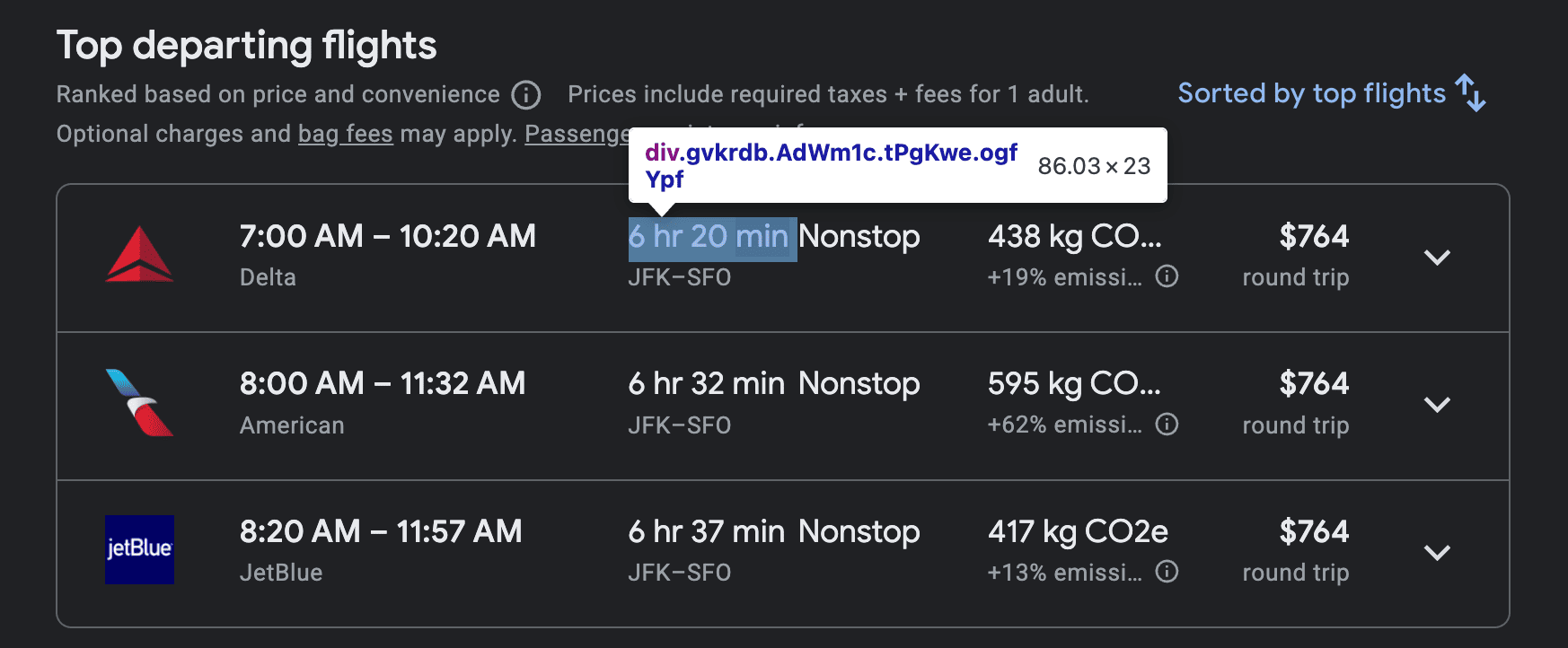Open the ranking explanation info icon
The image size is (1568, 648).
526,95
